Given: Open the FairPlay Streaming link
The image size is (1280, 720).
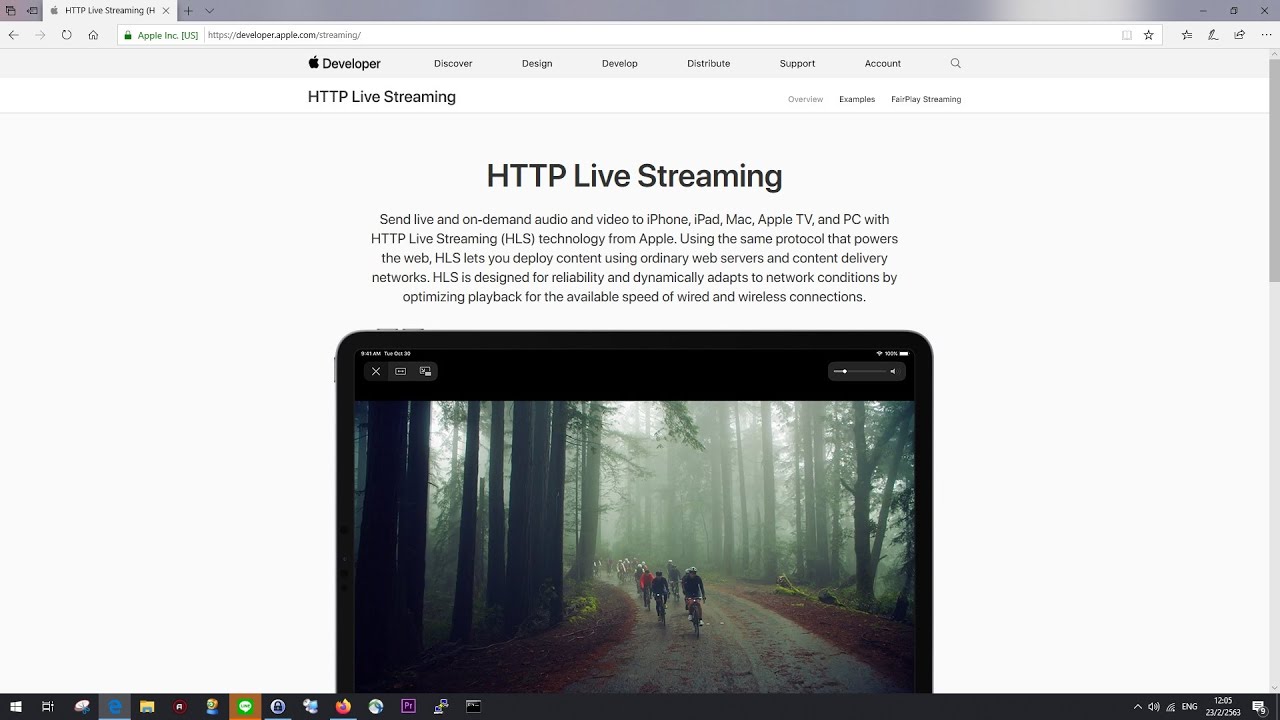Looking at the screenshot, I should (926, 99).
